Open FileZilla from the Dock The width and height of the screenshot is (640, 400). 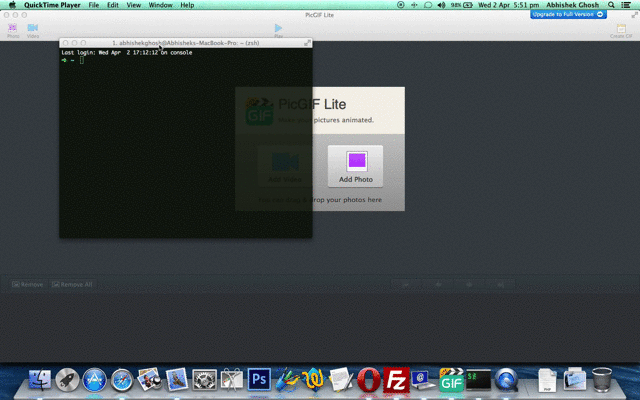point(396,379)
